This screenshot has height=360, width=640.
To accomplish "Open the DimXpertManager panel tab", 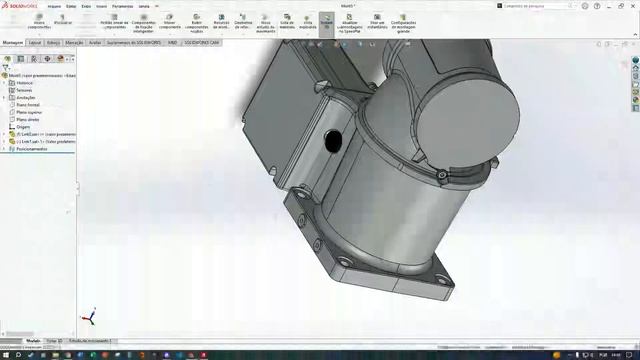I will point(47,59).
